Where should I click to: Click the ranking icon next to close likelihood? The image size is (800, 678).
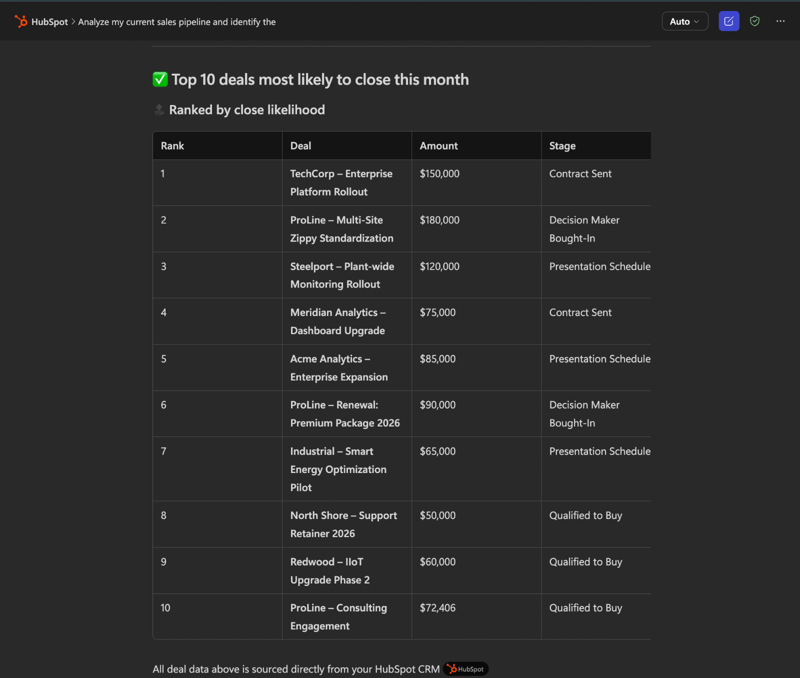pyautogui.click(x=158, y=110)
